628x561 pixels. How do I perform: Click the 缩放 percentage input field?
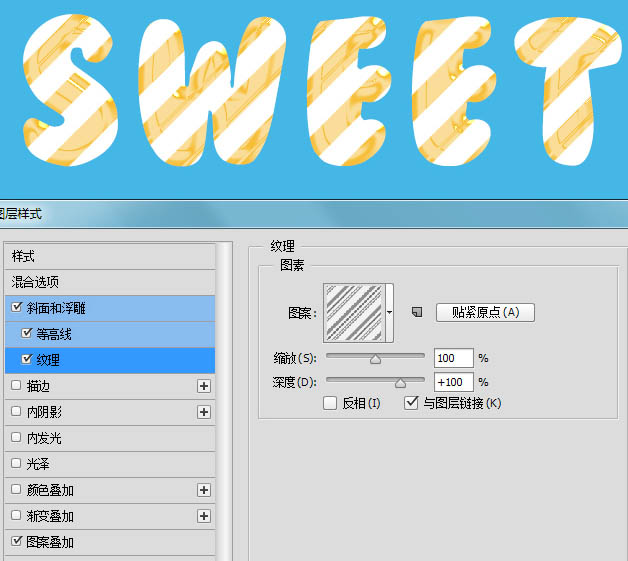click(454, 358)
